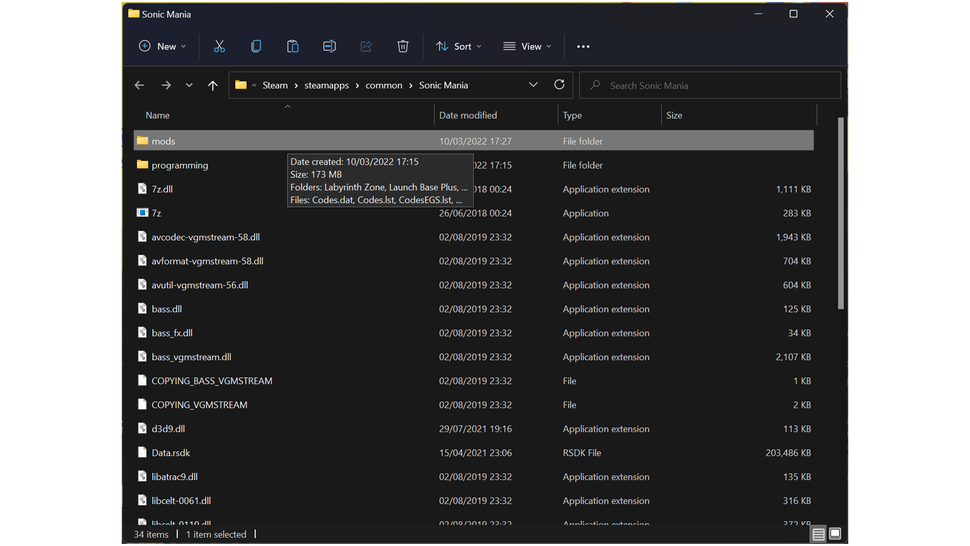Click the vertical scrollbar thumb

841,213
